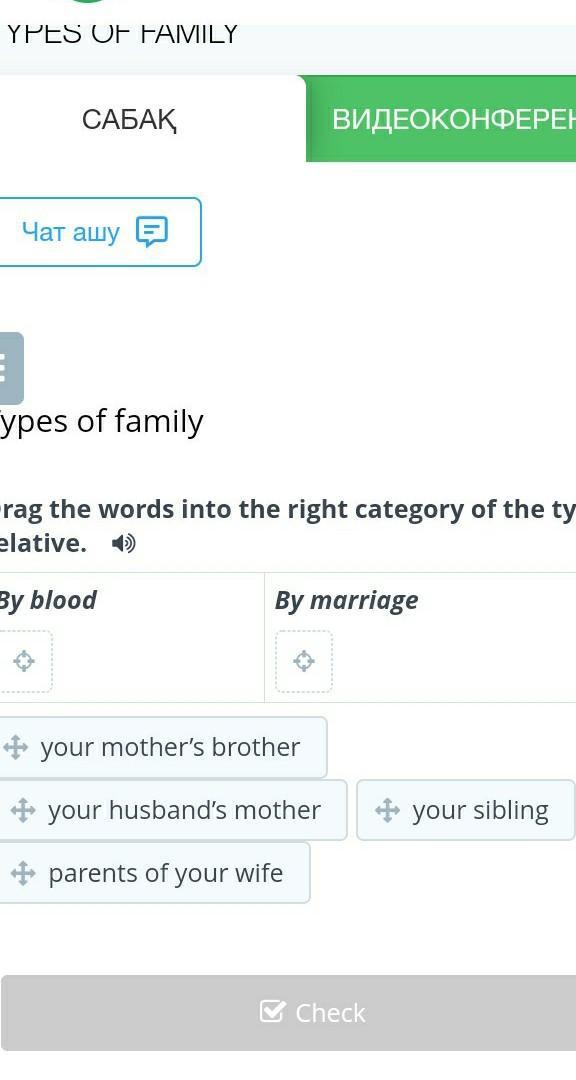The height and width of the screenshot is (1080, 576).
Task: Select the 'your sibling' word chip
Action: [x=466, y=810]
